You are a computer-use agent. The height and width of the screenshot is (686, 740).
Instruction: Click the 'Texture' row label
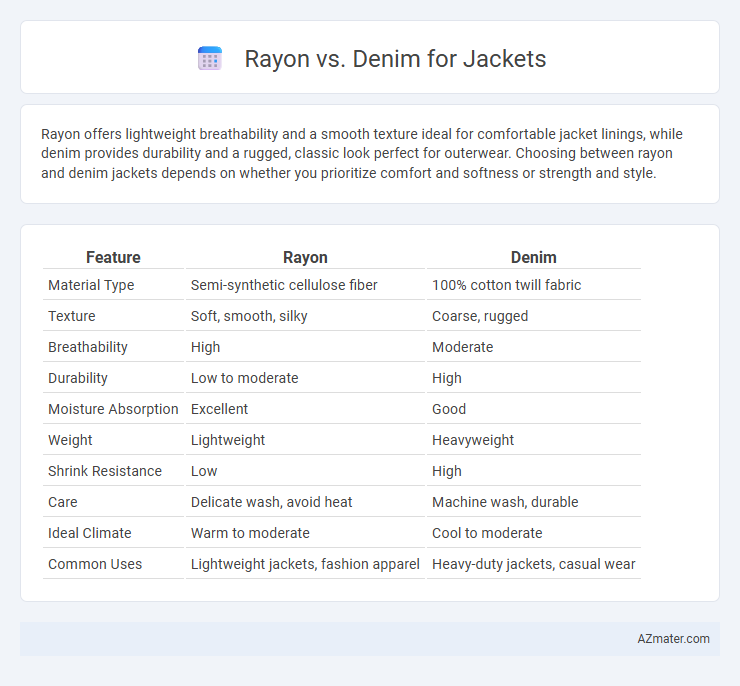72,316
